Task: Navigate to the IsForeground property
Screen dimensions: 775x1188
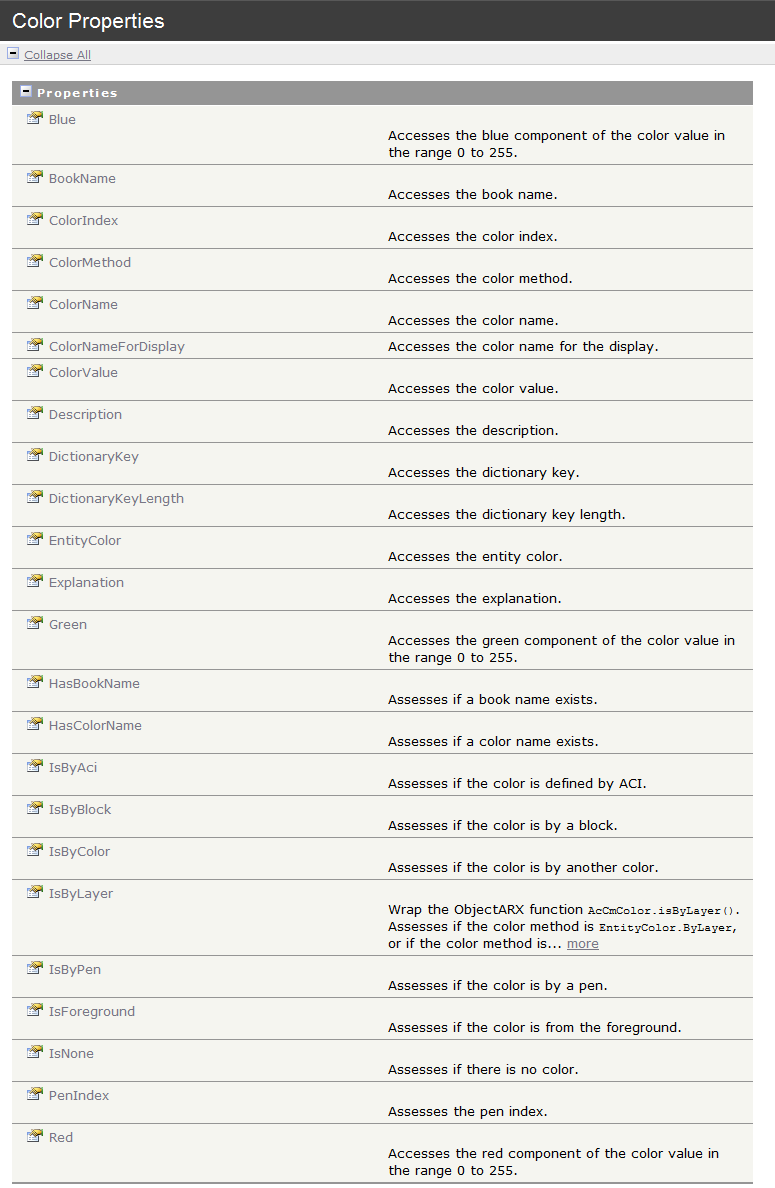Action: [92, 1011]
